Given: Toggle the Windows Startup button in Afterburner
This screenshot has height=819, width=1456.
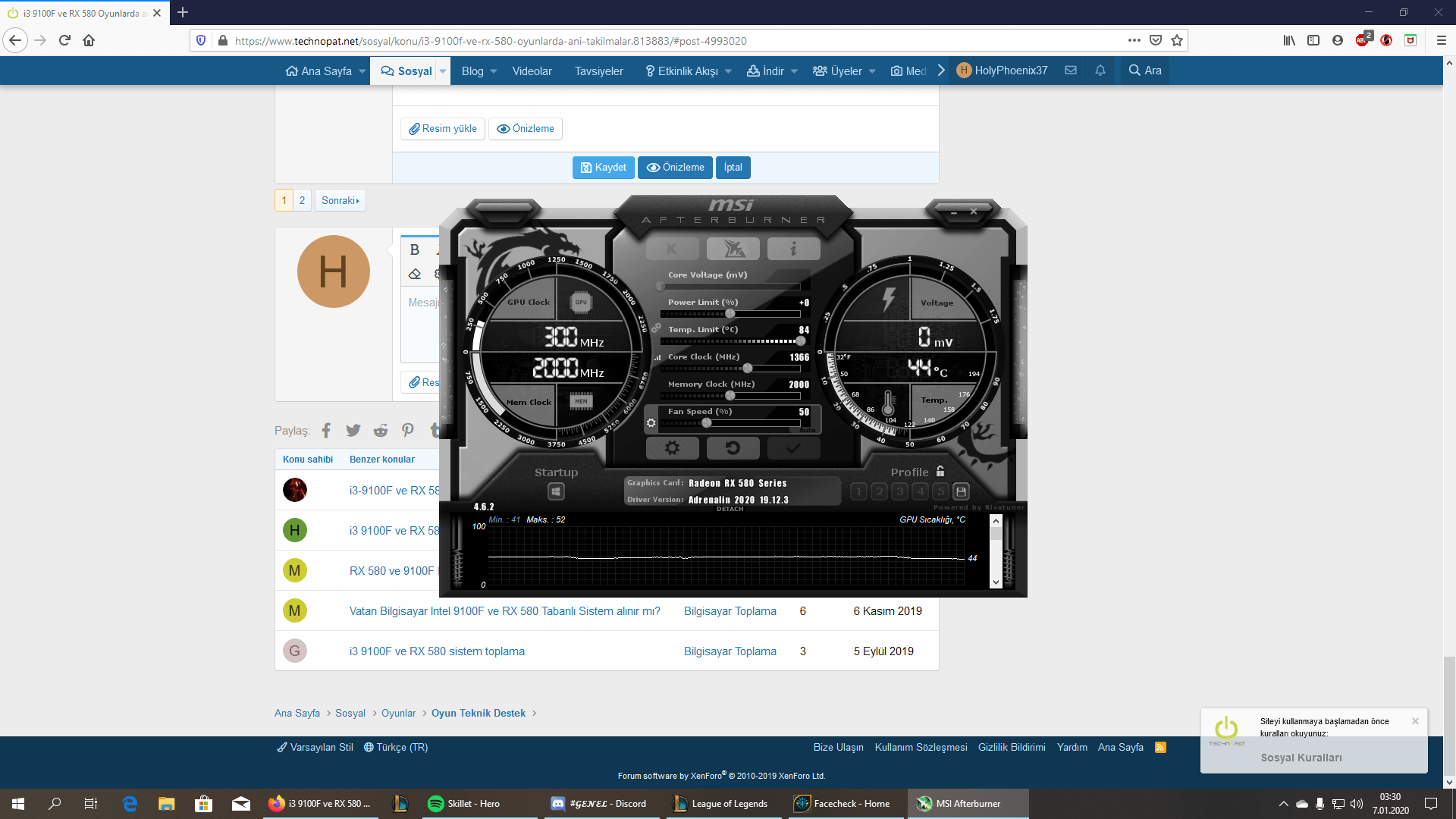Looking at the screenshot, I should click(556, 491).
